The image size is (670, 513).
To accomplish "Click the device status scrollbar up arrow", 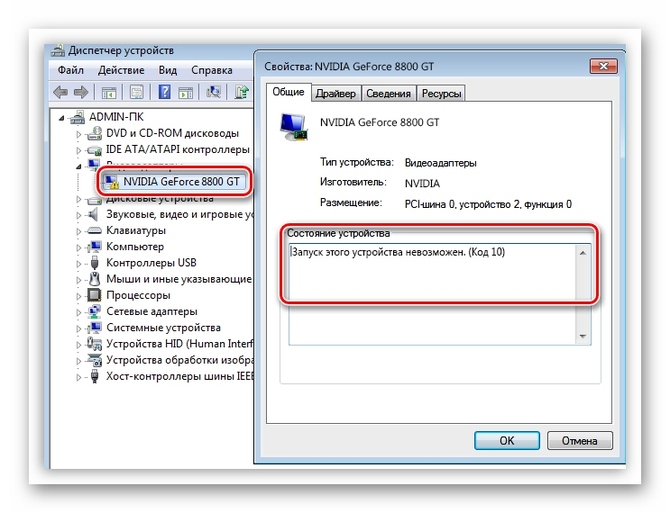I will (583, 253).
